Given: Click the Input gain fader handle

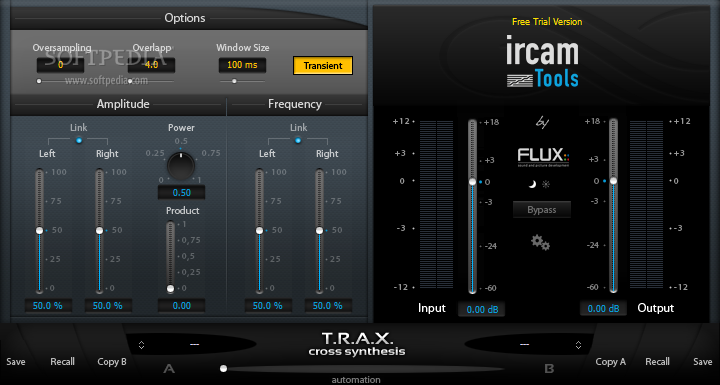Looking at the screenshot, I should pyautogui.click(x=472, y=182).
